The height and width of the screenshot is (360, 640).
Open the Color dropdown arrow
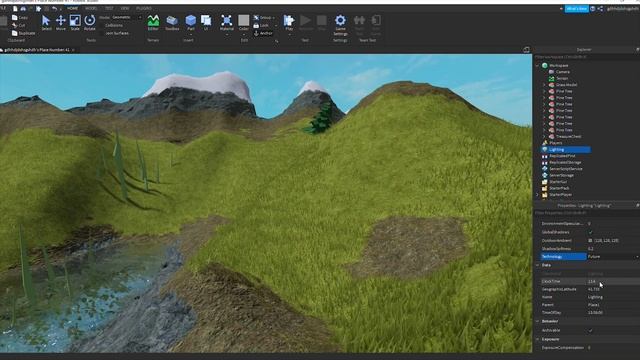(243, 35)
